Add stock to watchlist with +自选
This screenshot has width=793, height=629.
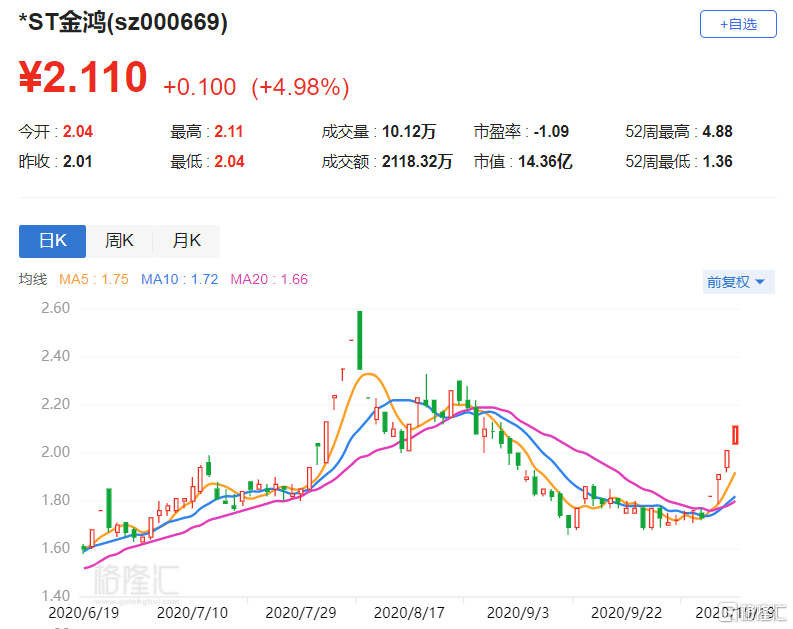[738, 24]
